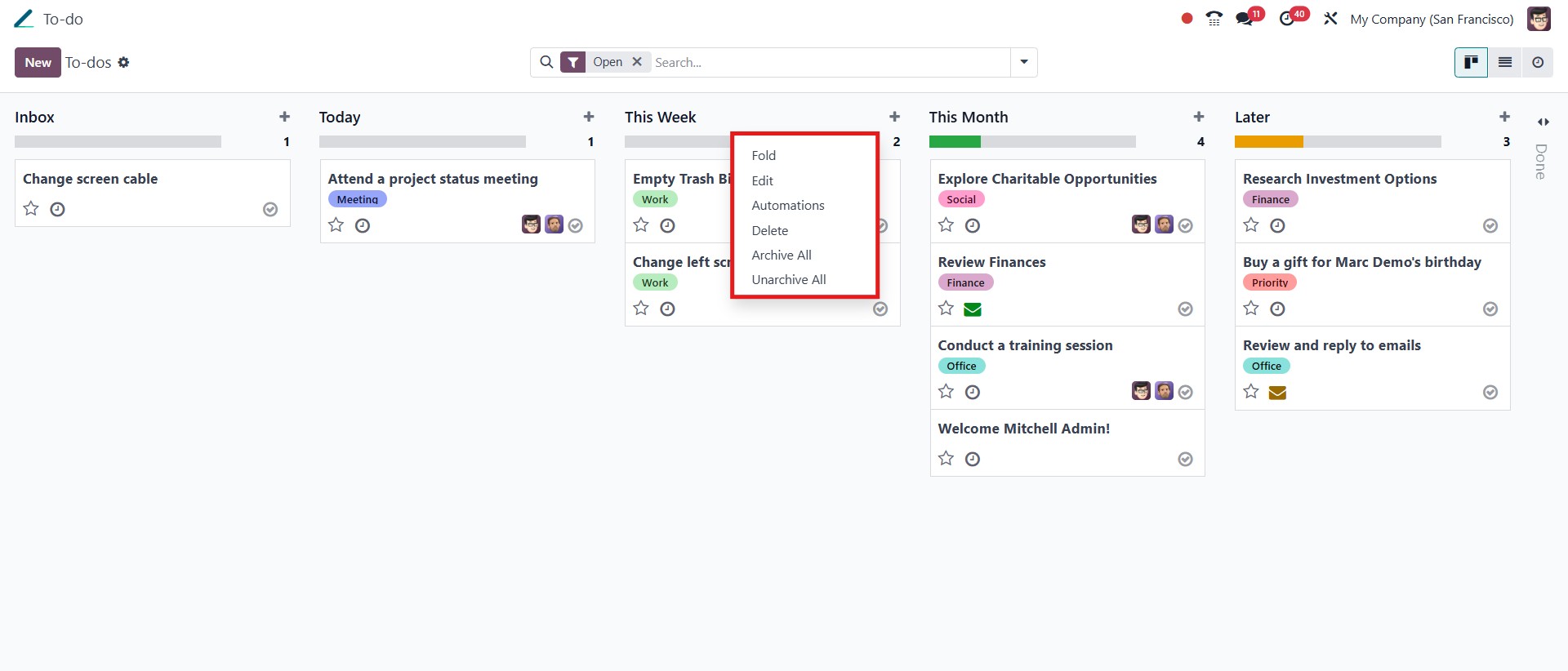Mark Research Investment Options as done

pos(1490,226)
